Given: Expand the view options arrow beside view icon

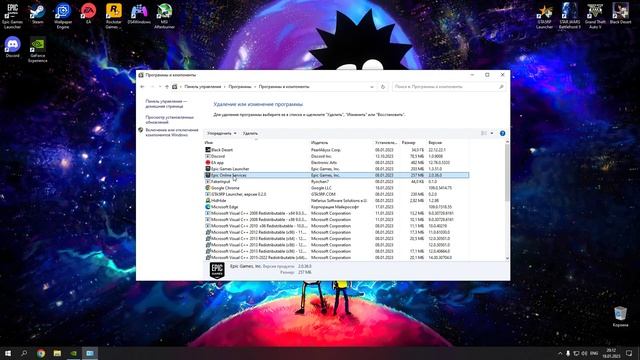Looking at the screenshot, I should (492, 133).
